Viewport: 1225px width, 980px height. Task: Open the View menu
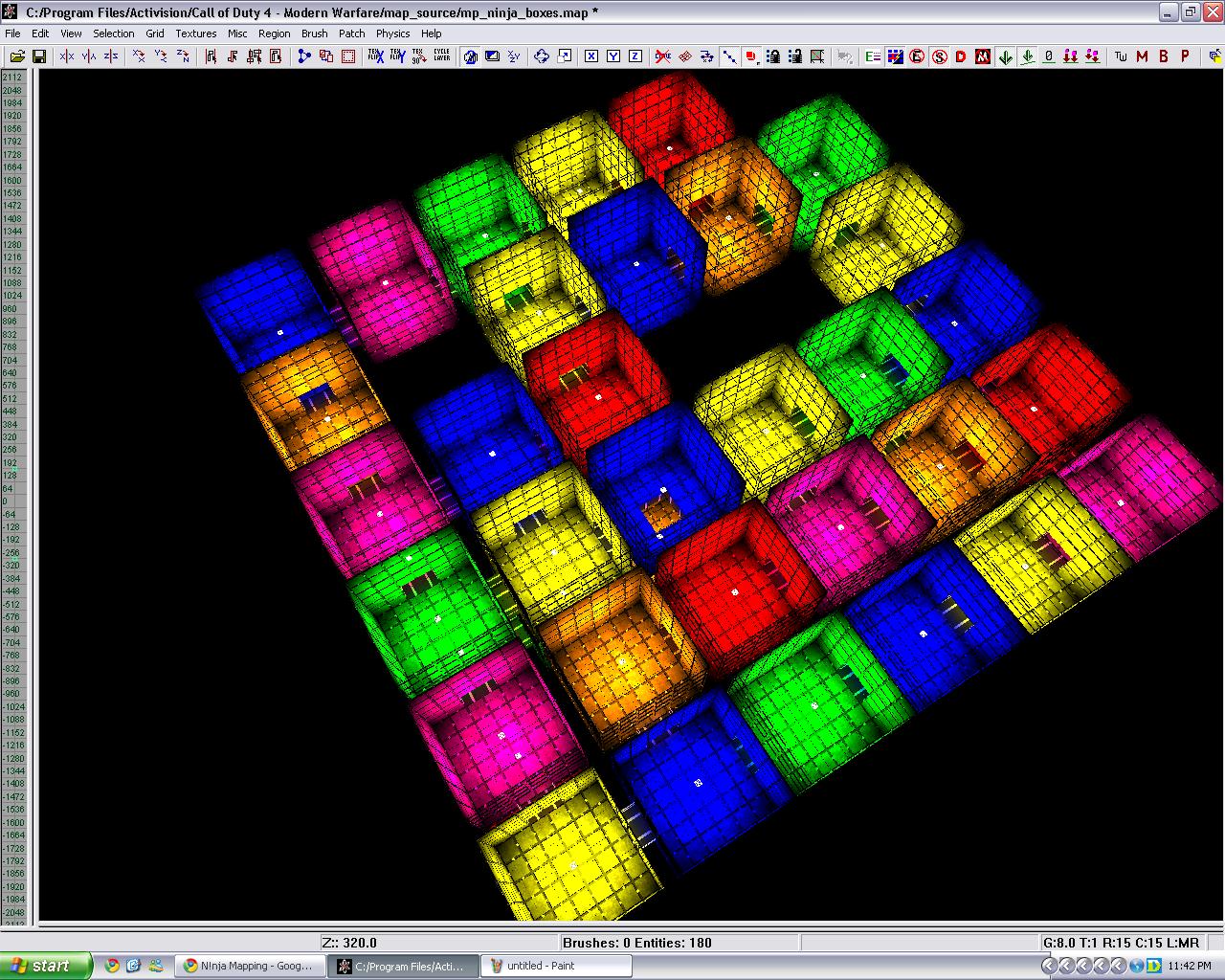(x=71, y=33)
